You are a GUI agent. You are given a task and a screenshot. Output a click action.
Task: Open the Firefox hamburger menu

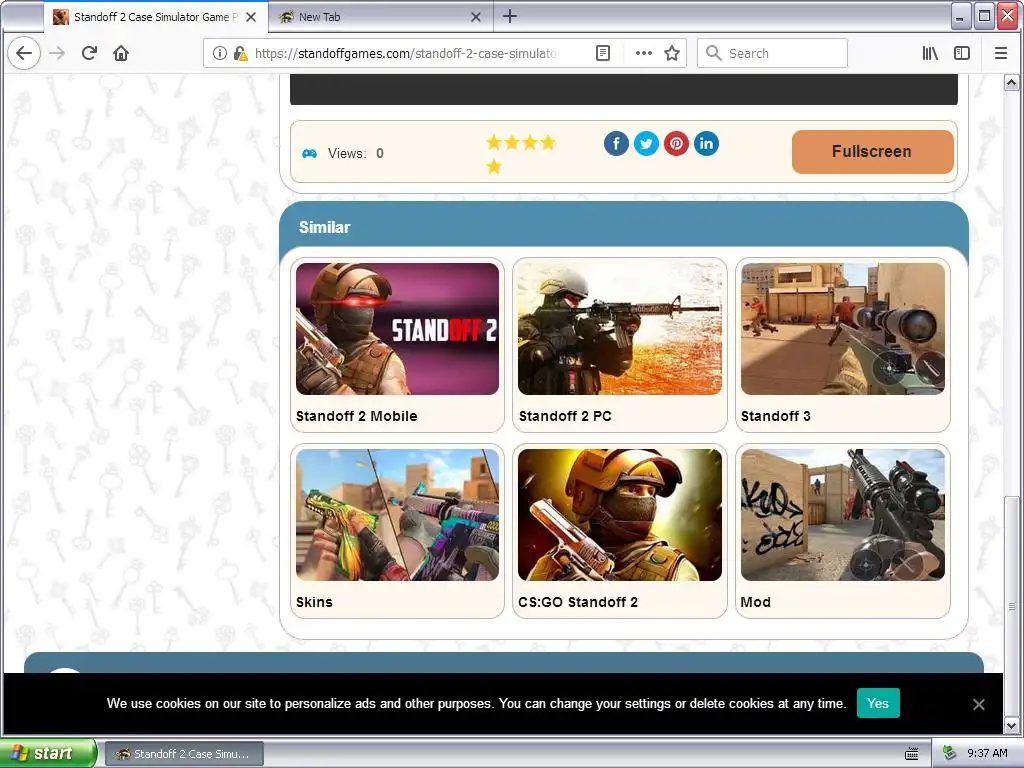click(x=1000, y=53)
